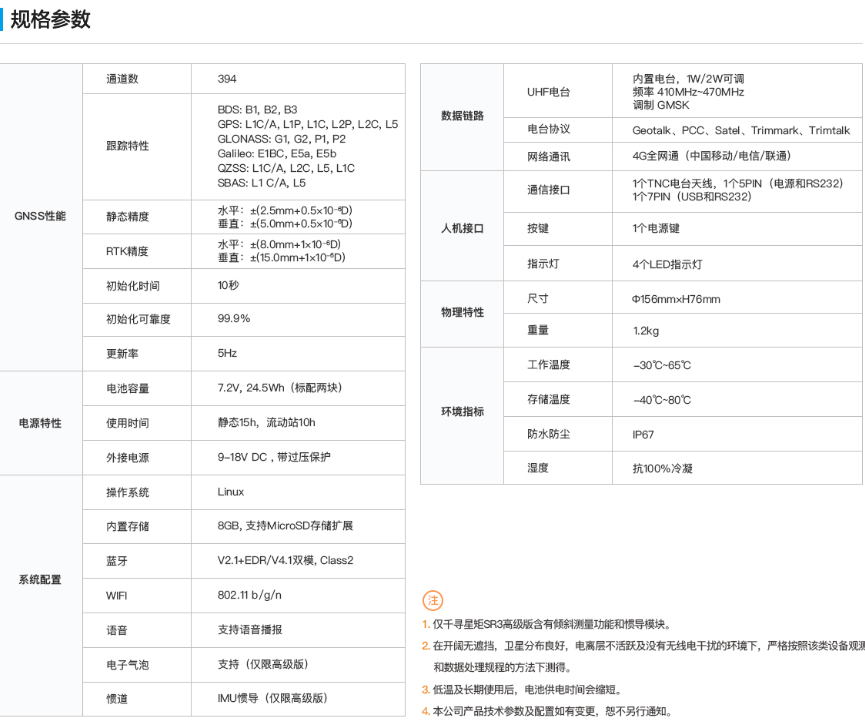Click the value "9-18V DC，带过压保护"
865x720 pixels.
274,457
